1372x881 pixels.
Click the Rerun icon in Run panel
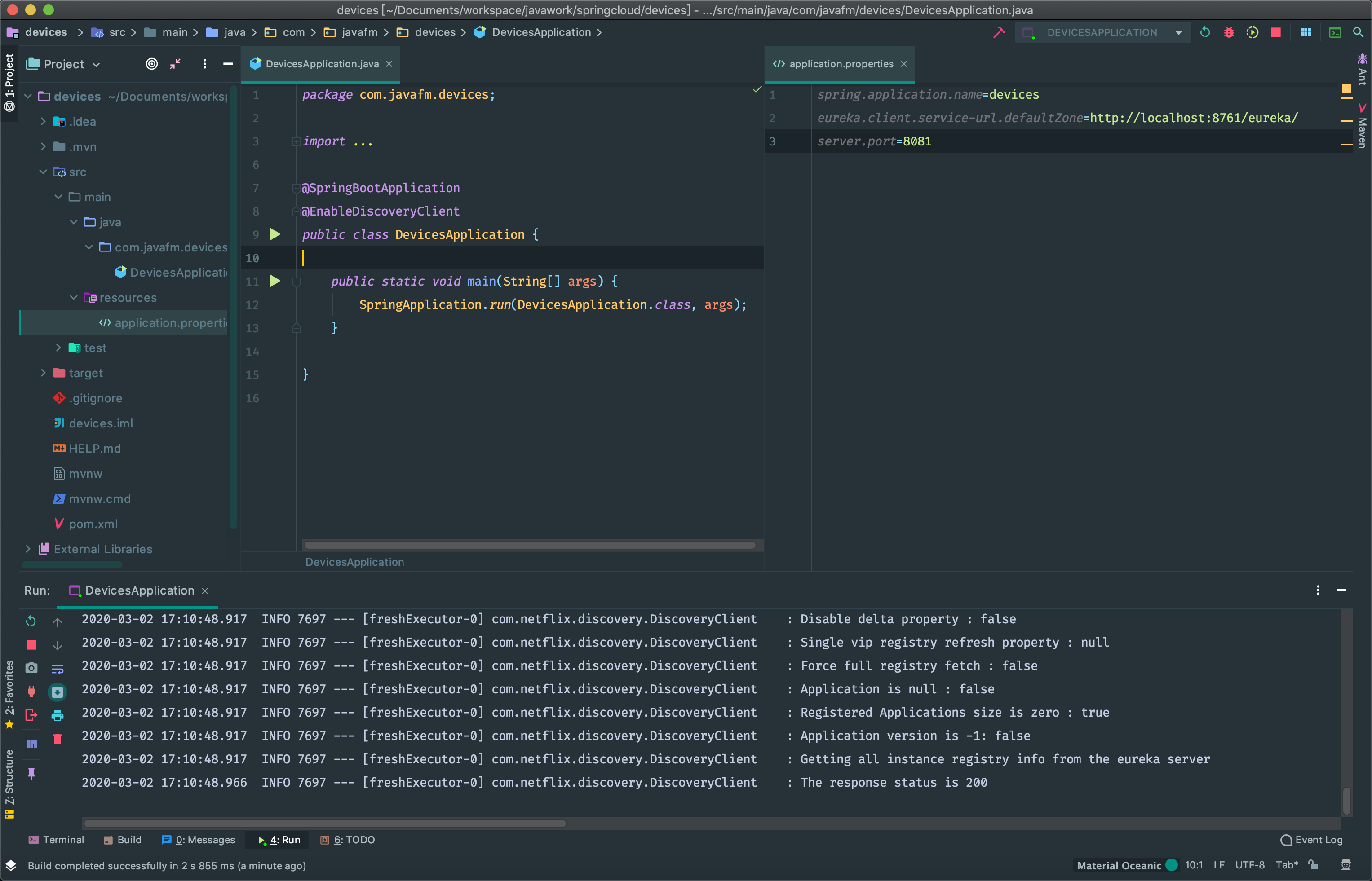click(x=31, y=621)
